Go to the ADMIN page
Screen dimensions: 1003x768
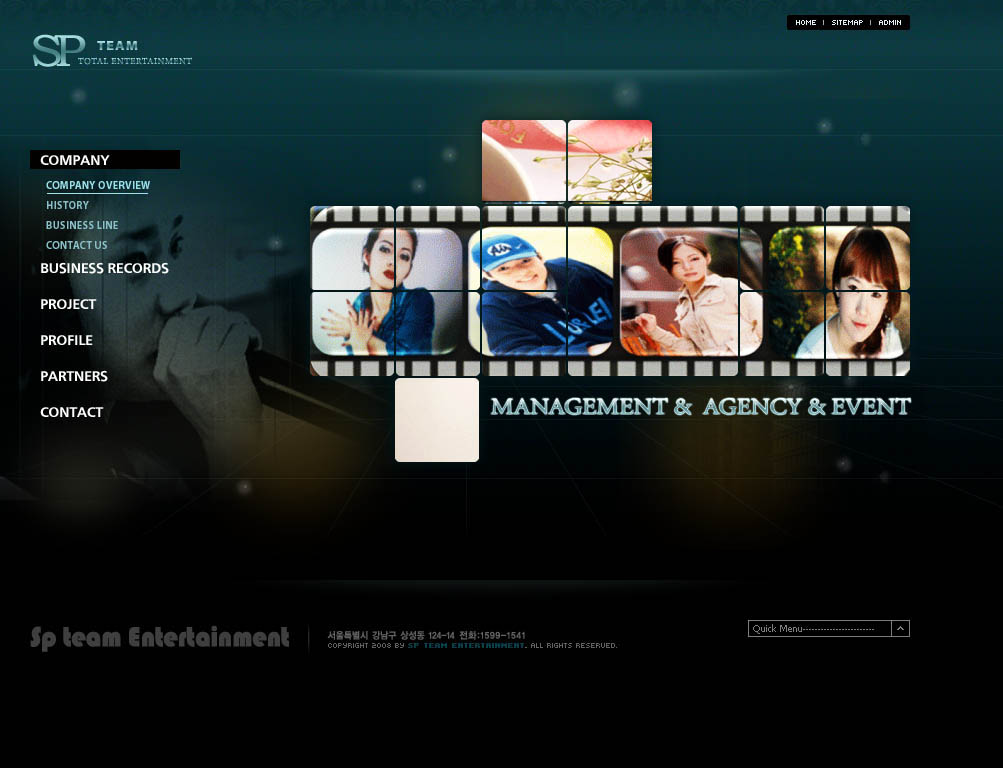(890, 22)
